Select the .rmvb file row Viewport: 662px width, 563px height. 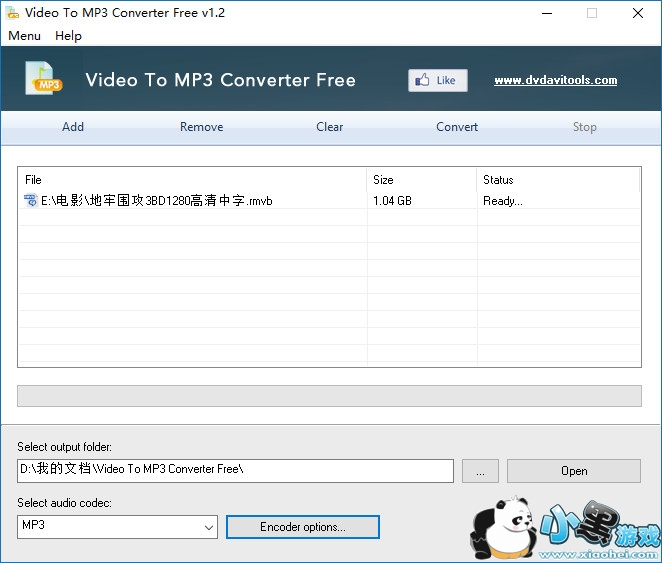(x=329, y=200)
